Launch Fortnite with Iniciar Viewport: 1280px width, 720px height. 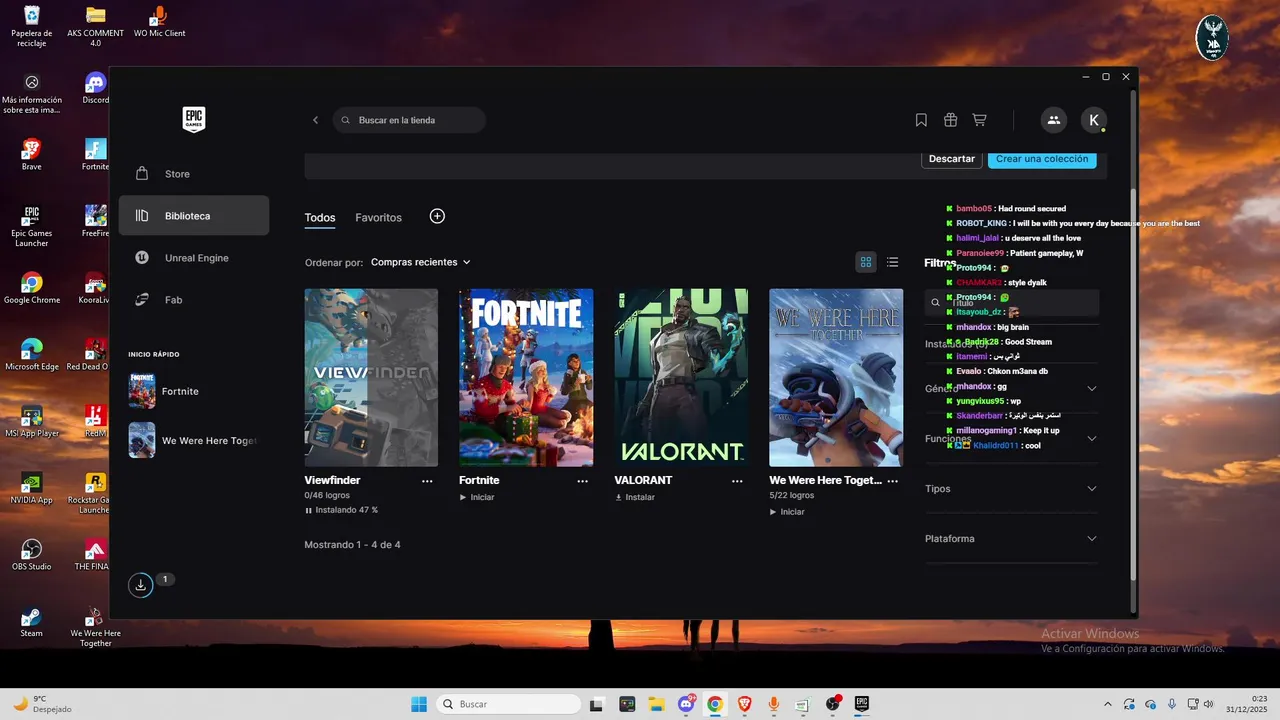(477, 497)
